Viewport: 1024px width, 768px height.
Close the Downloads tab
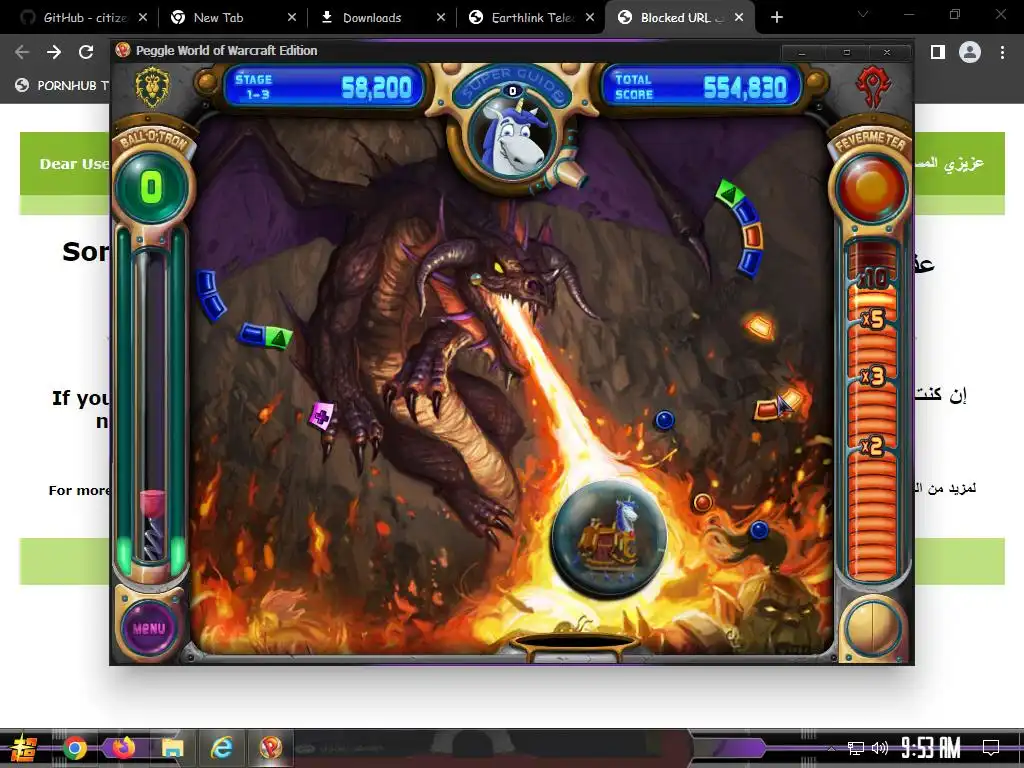pos(441,18)
